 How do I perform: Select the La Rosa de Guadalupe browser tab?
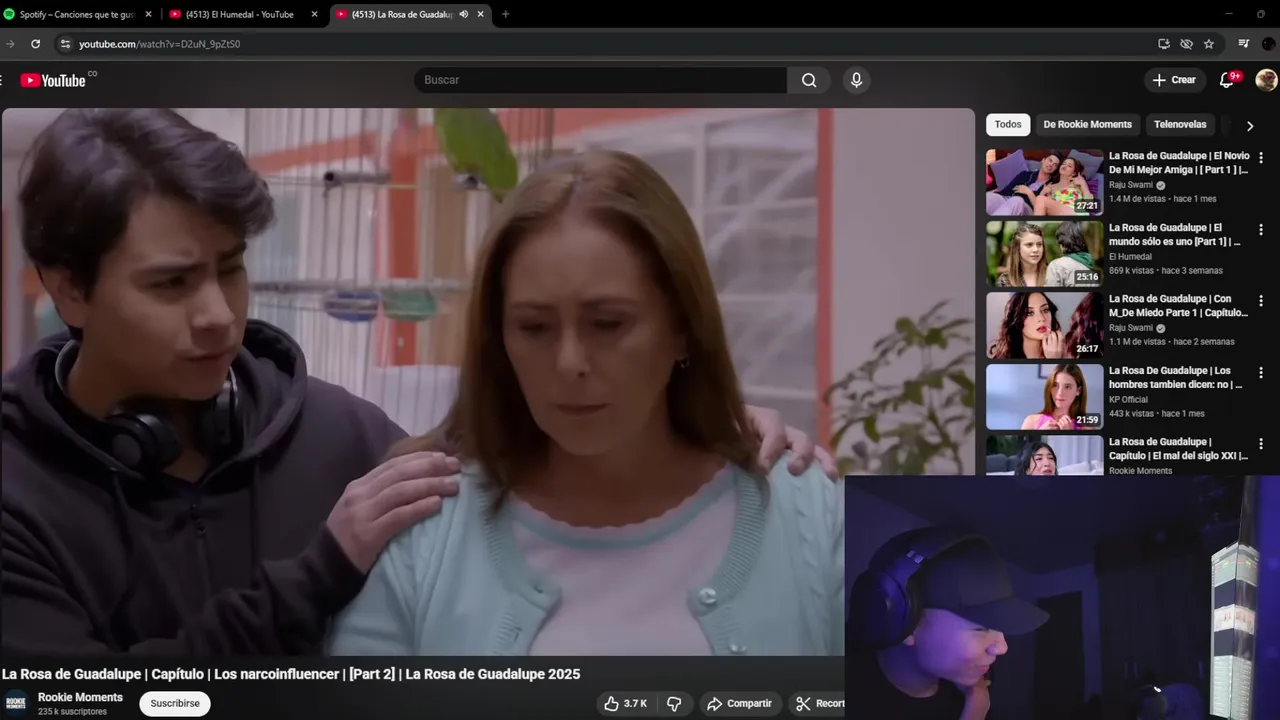[410, 14]
